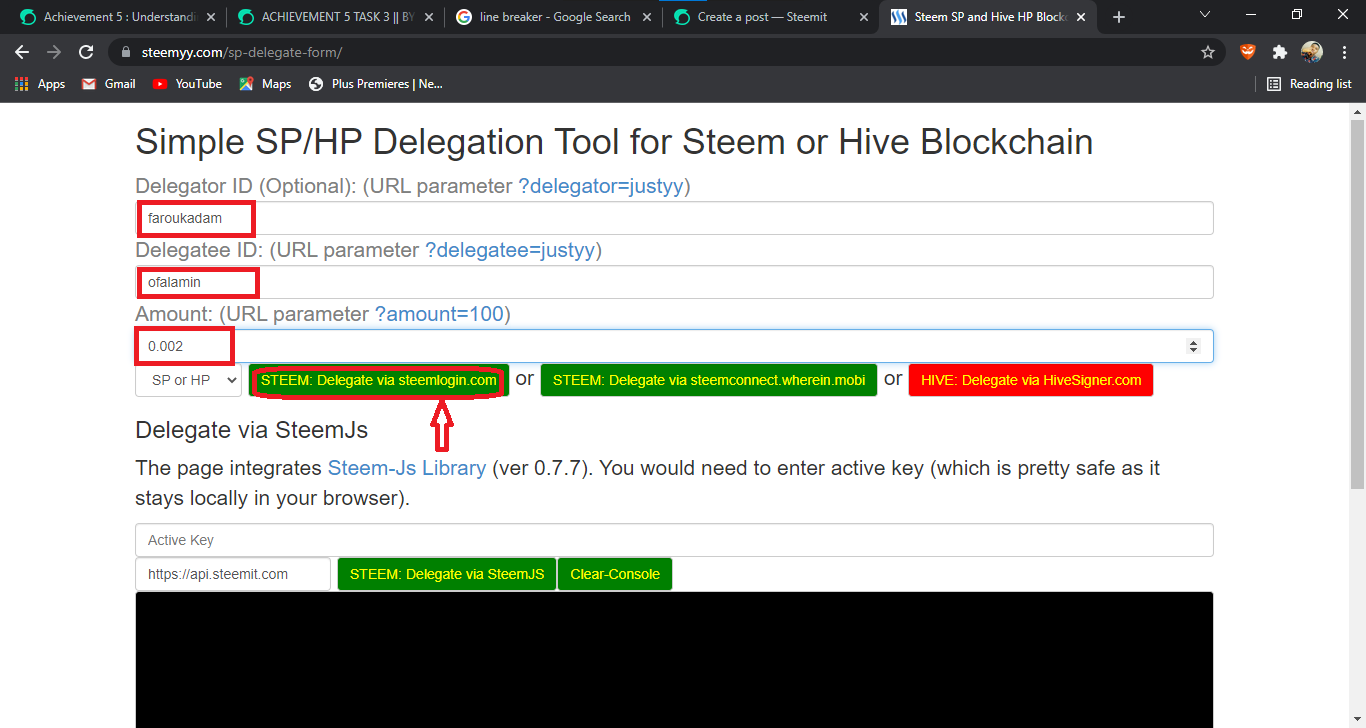The width and height of the screenshot is (1366, 728).
Task: Click the Clear-Console button
Action: coord(615,574)
